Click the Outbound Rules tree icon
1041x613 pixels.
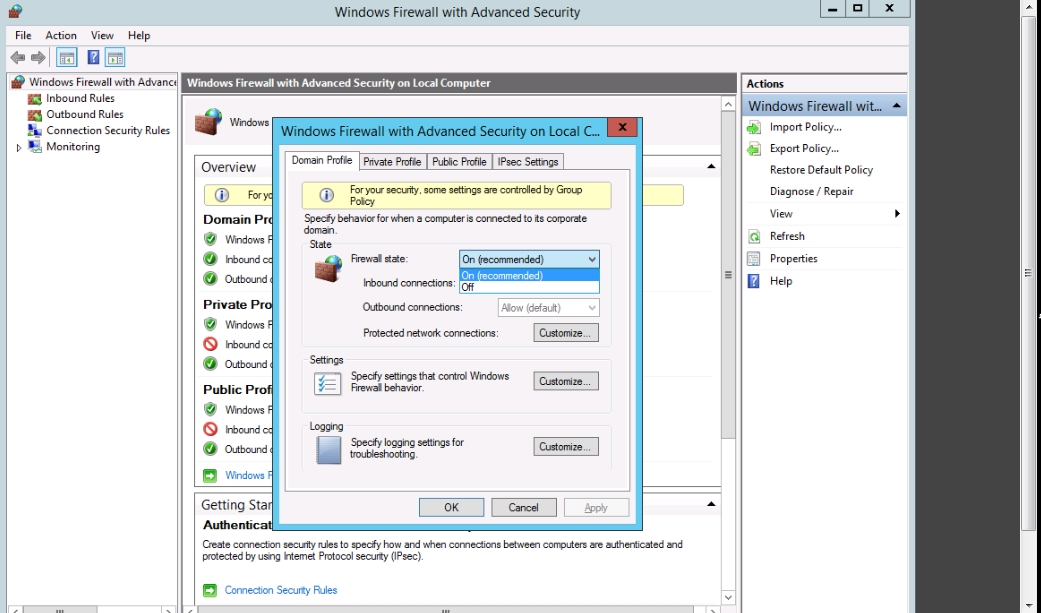(x=35, y=114)
